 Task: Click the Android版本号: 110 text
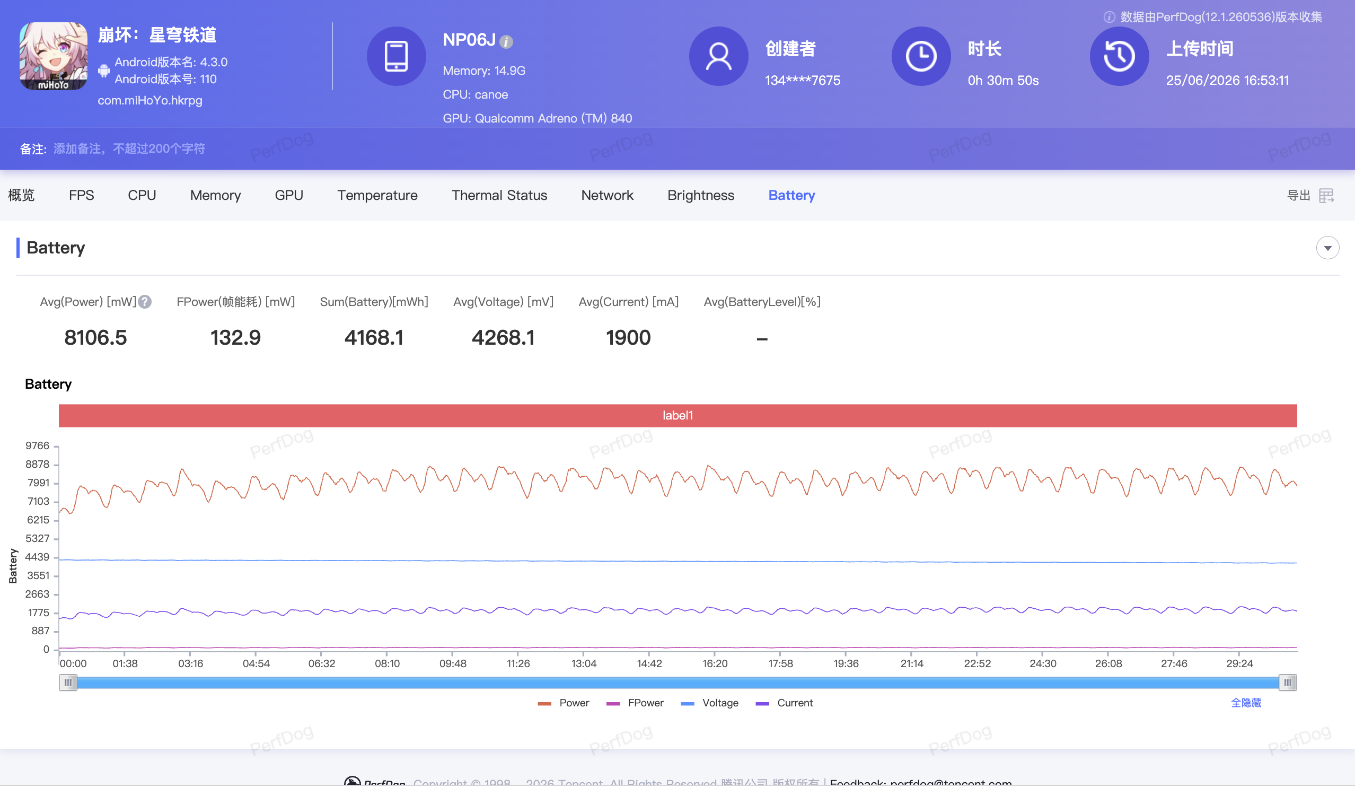(x=166, y=79)
